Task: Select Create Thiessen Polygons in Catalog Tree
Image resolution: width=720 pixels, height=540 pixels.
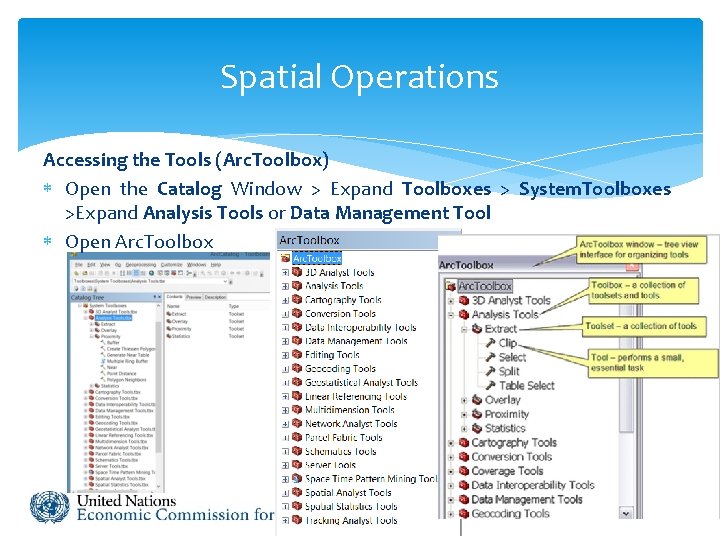Action: point(131,349)
